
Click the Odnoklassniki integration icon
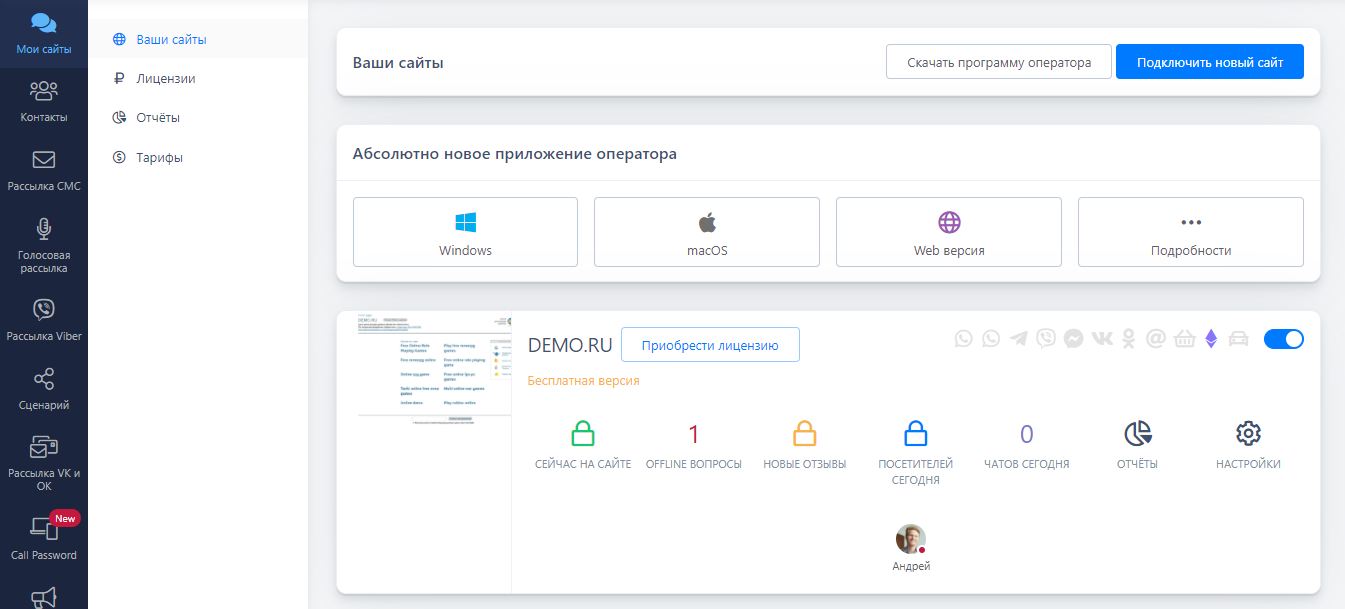1129,339
